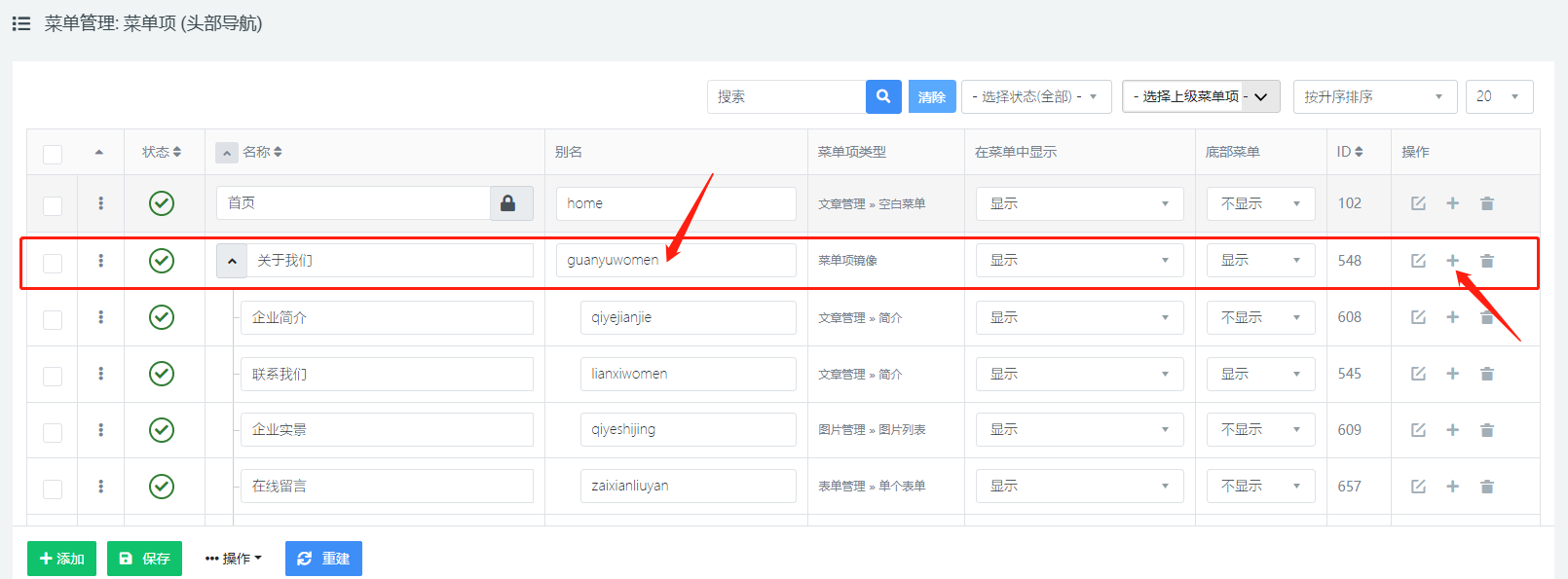Click the green 添加 button
Screen dimensions: 1568x579
pos(61,559)
